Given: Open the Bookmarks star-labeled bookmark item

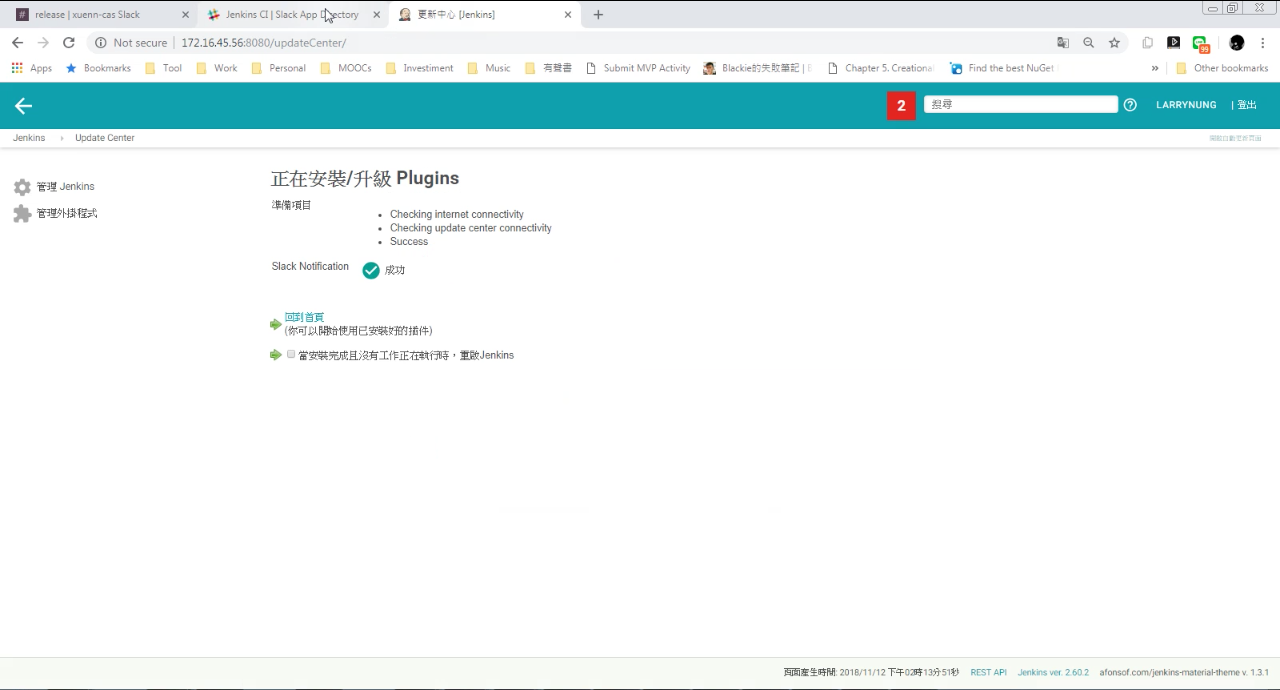Looking at the screenshot, I should point(98,68).
